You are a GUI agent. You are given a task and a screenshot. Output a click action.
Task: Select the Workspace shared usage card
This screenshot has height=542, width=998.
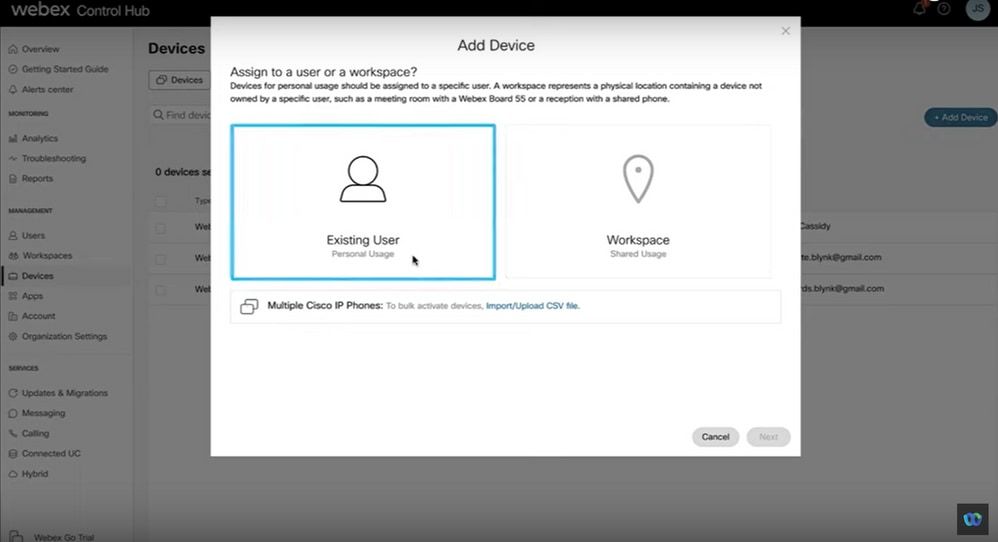coord(638,202)
